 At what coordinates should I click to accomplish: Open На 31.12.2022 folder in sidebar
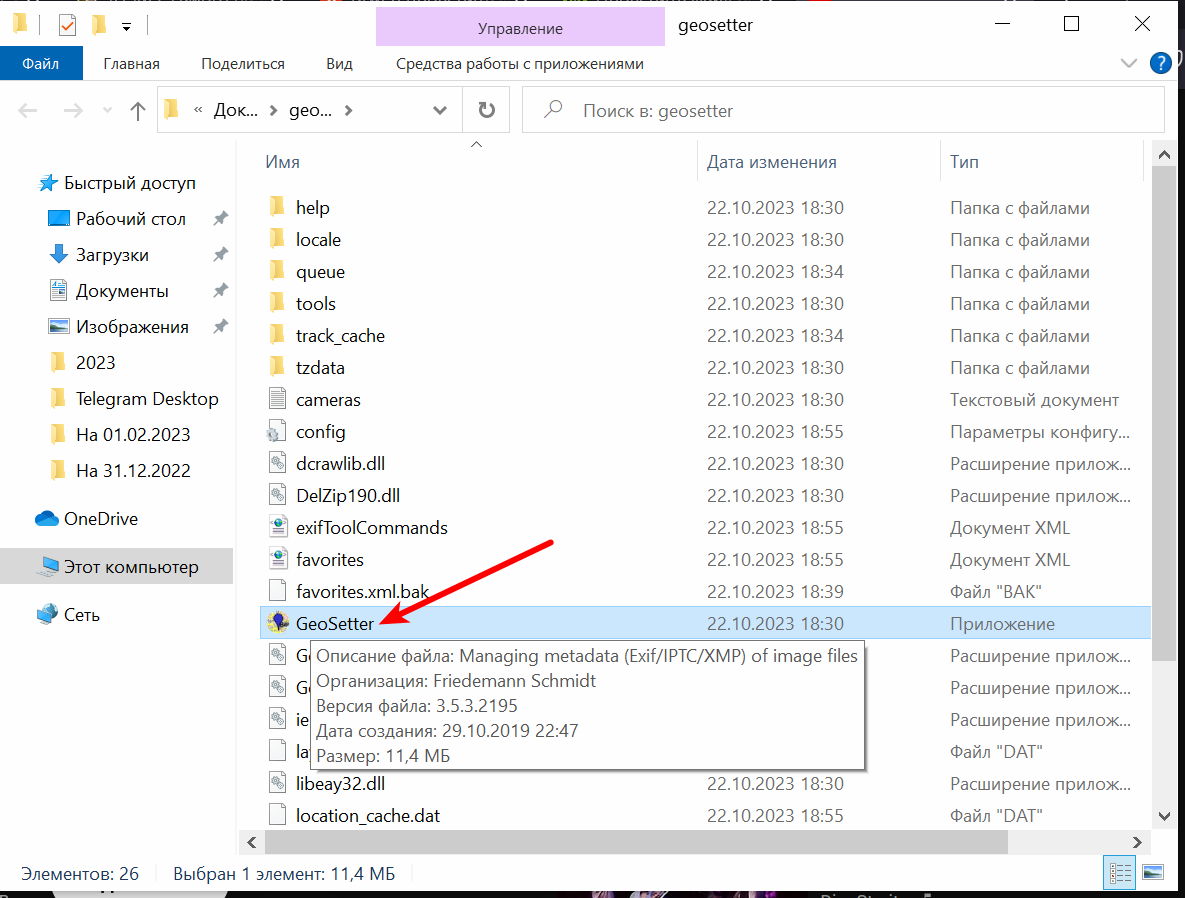tap(132, 470)
